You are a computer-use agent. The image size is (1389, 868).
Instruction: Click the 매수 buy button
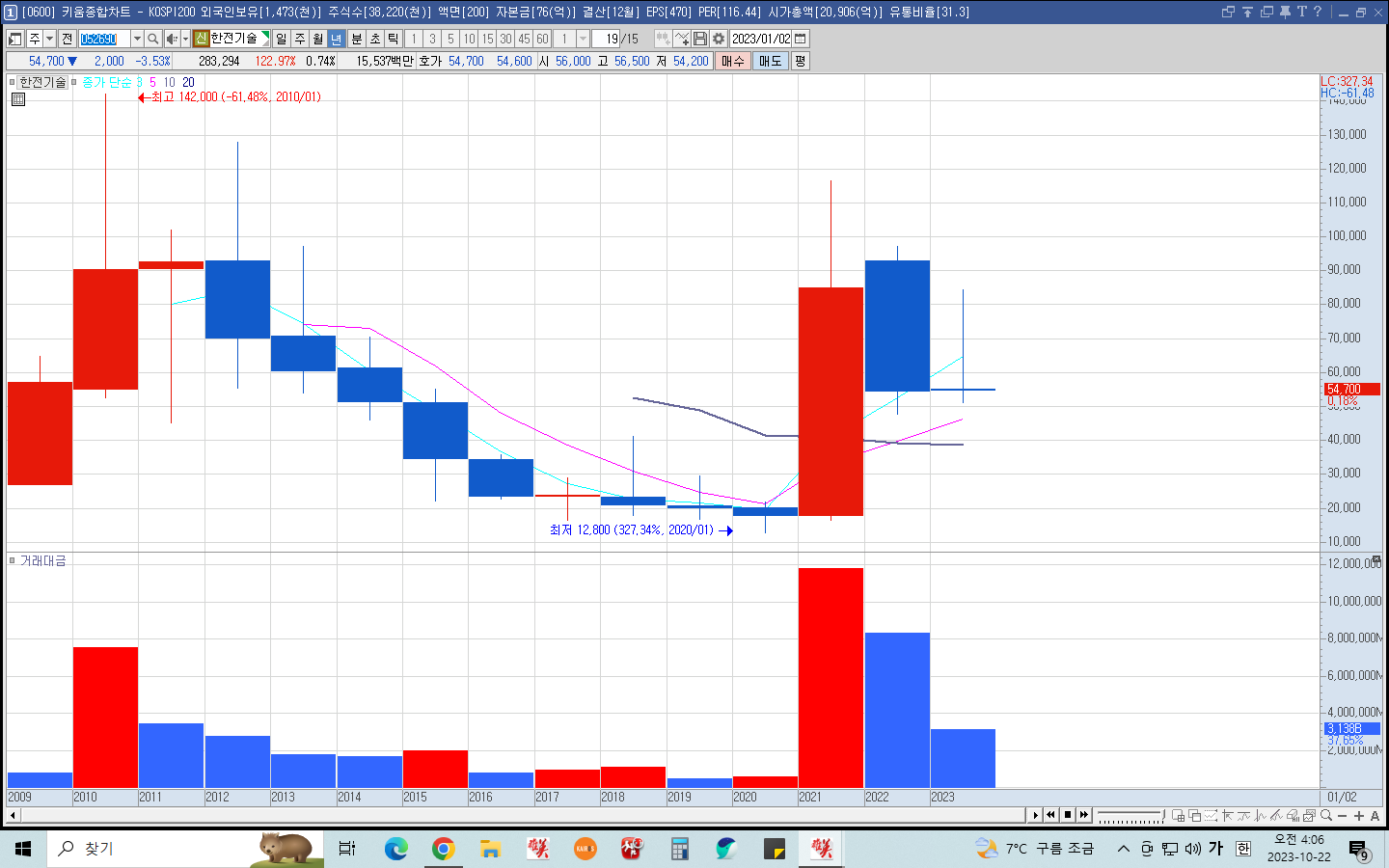(733, 61)
